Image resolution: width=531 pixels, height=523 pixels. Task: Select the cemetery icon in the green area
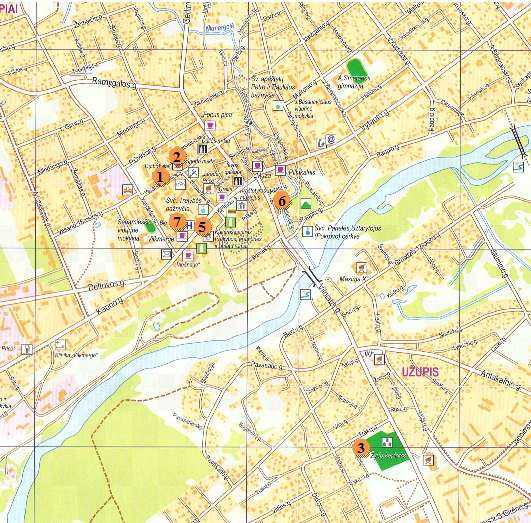pos(387,442)
